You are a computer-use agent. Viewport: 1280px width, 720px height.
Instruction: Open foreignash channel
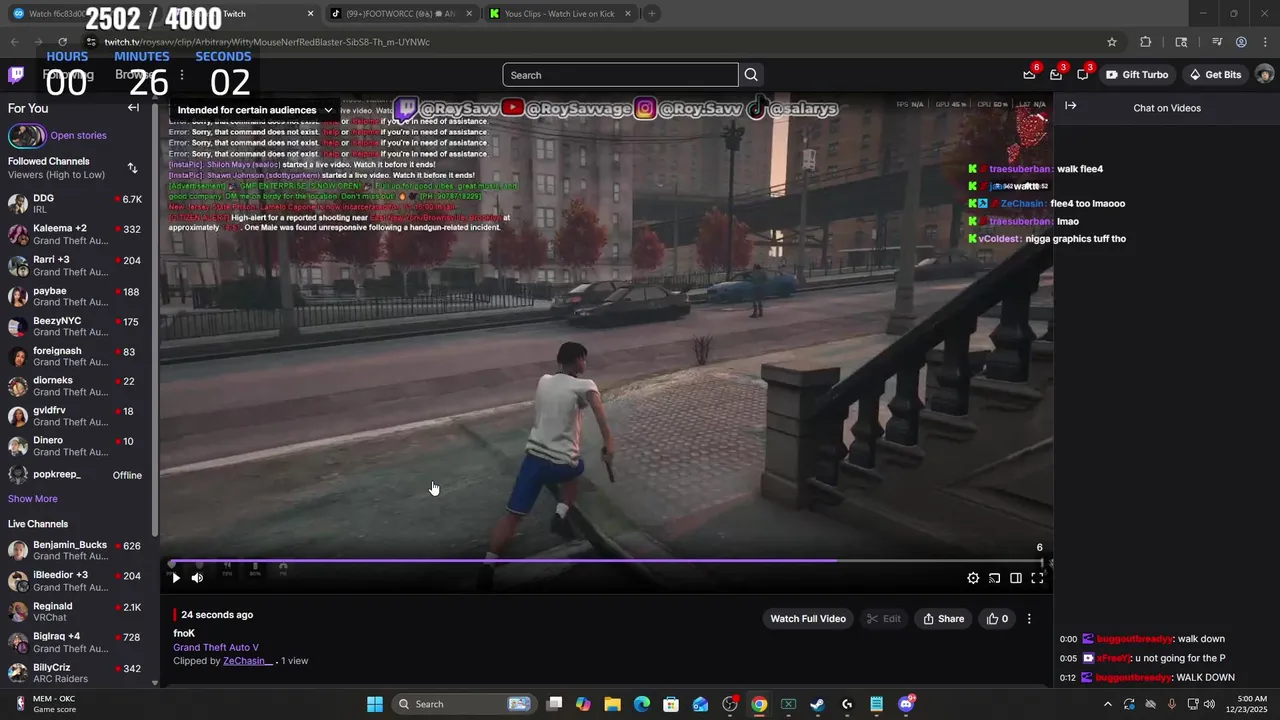tap(76, 357)
